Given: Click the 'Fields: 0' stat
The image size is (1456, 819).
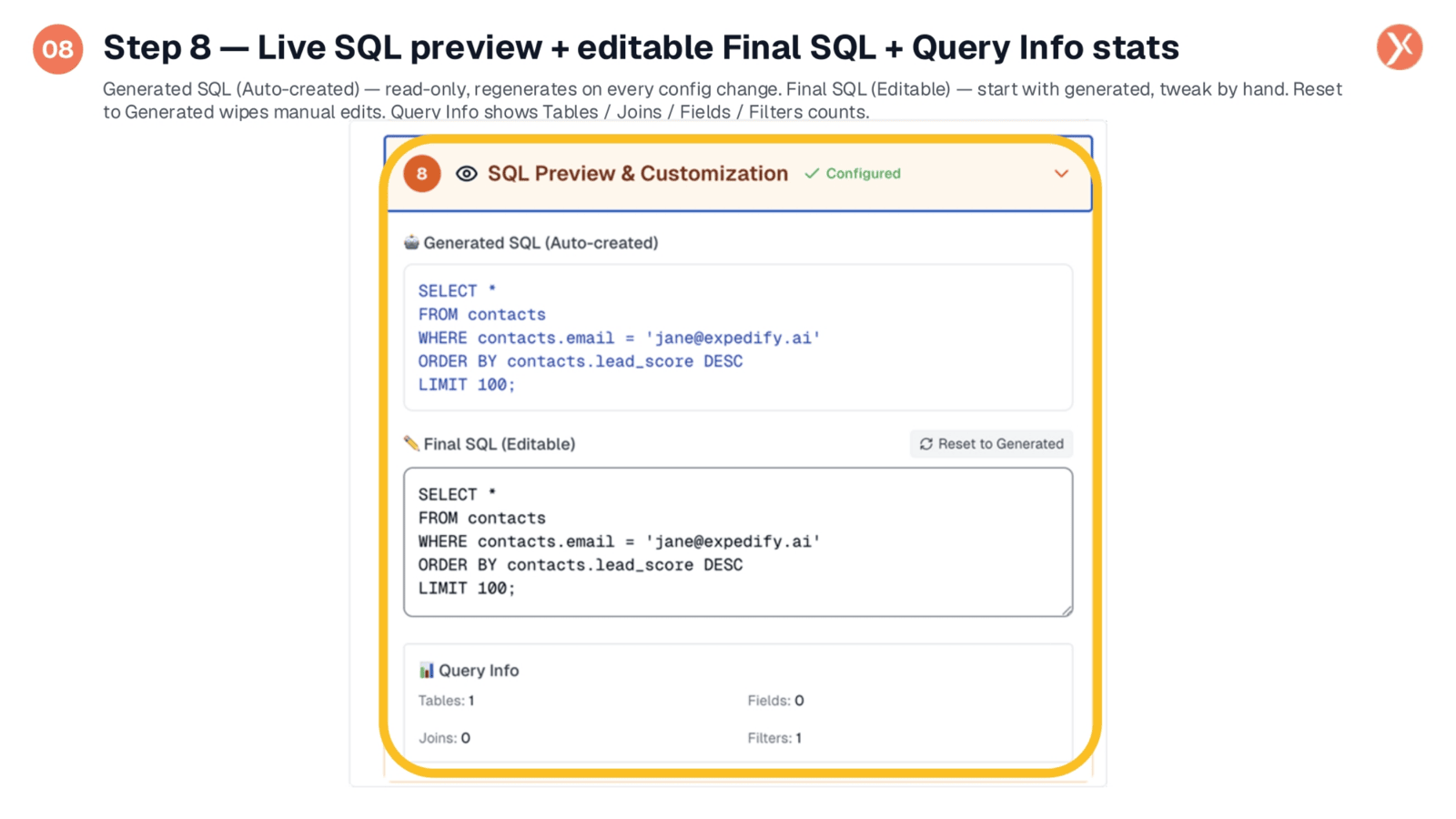Looking at the screenshot, I should 775,701.
